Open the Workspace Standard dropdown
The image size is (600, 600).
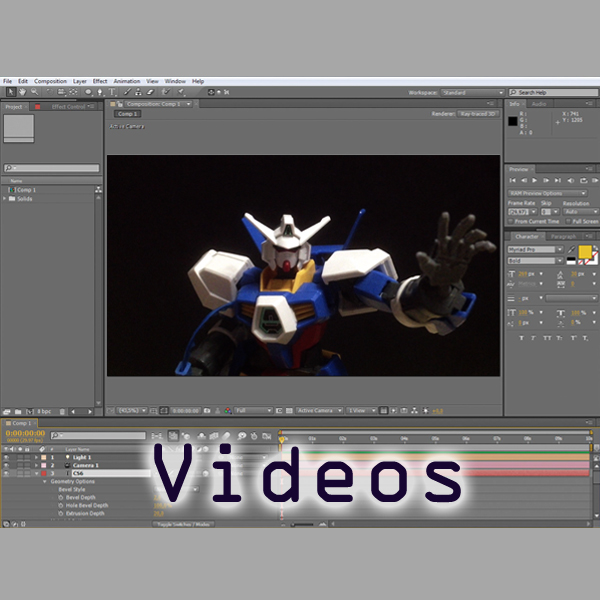473,93
